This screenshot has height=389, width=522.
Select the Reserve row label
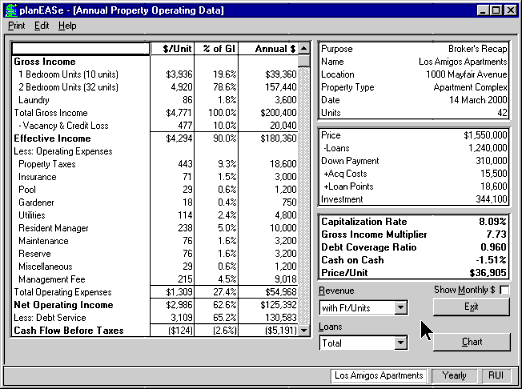[x=35, y=254]
